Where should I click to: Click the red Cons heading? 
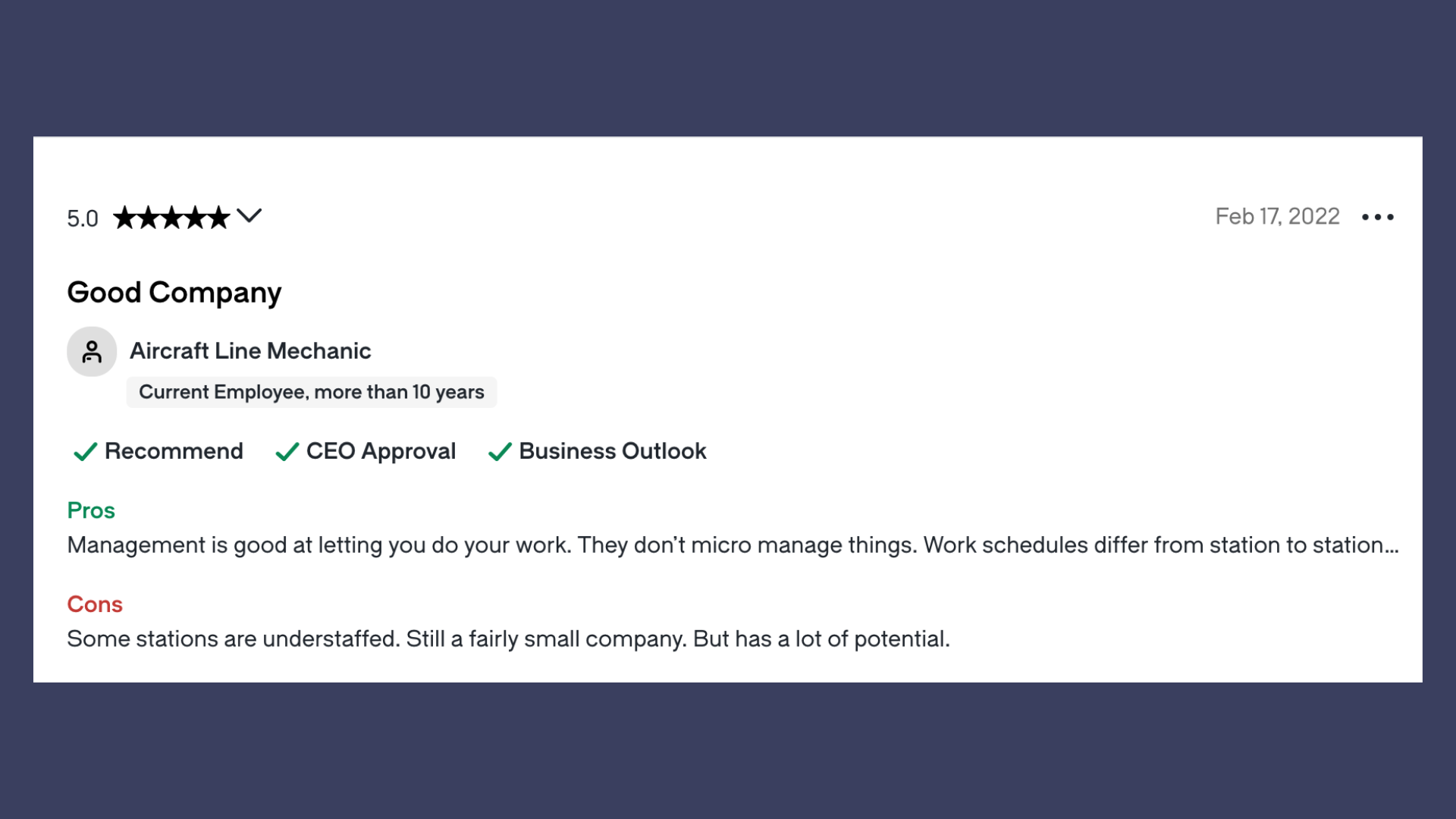coord(95,604)
